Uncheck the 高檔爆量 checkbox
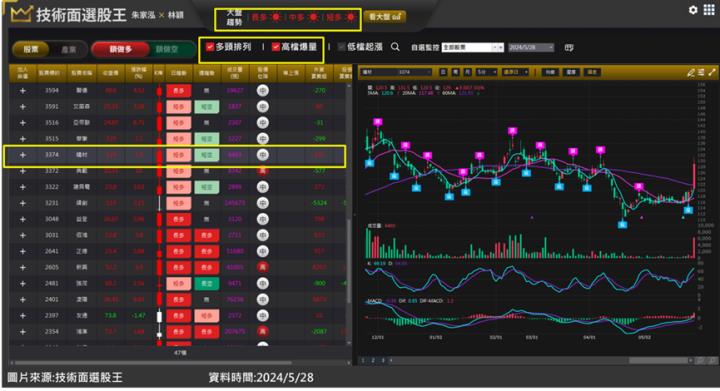Viewport: 720px width, 391px height. click(x=276, y=46)
